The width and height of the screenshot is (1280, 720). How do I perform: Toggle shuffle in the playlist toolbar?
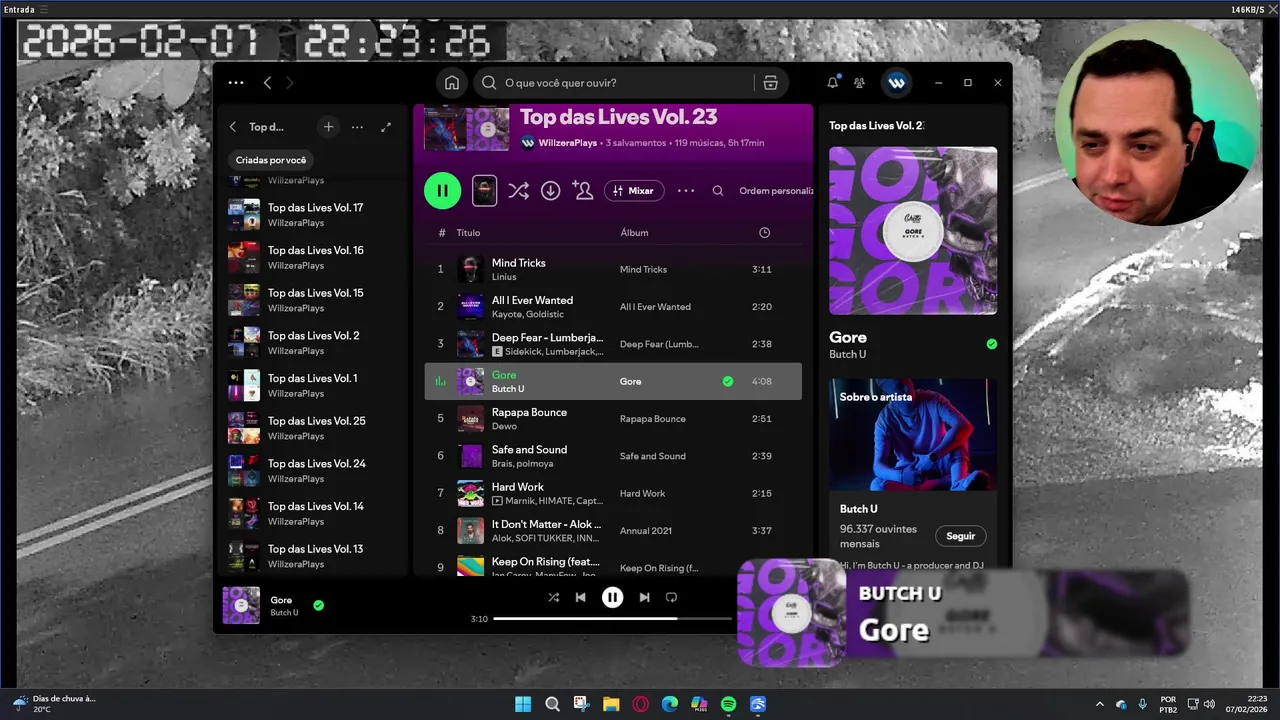[518, 190]
